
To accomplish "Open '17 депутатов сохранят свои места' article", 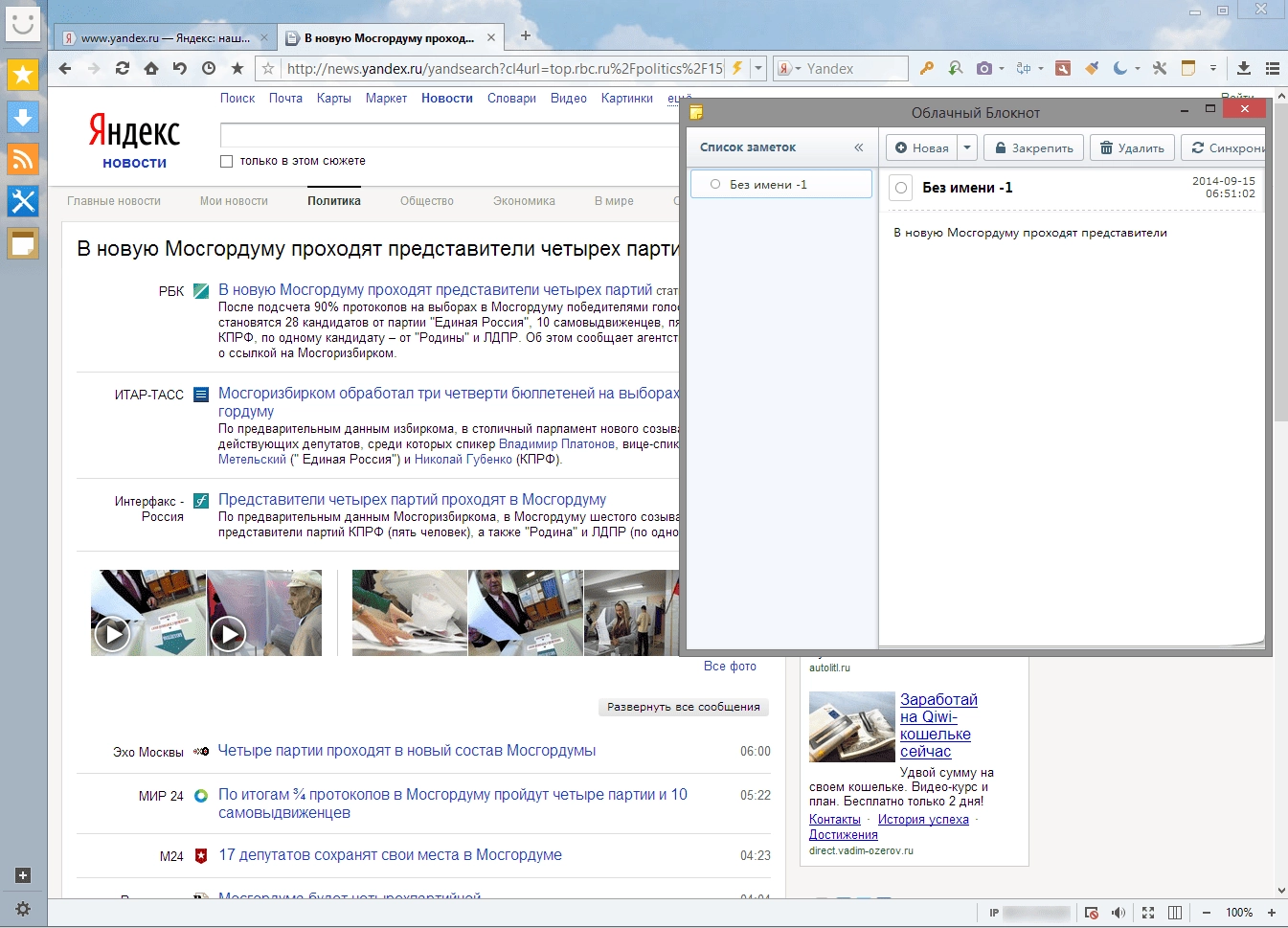I will [x=390, y=855].
